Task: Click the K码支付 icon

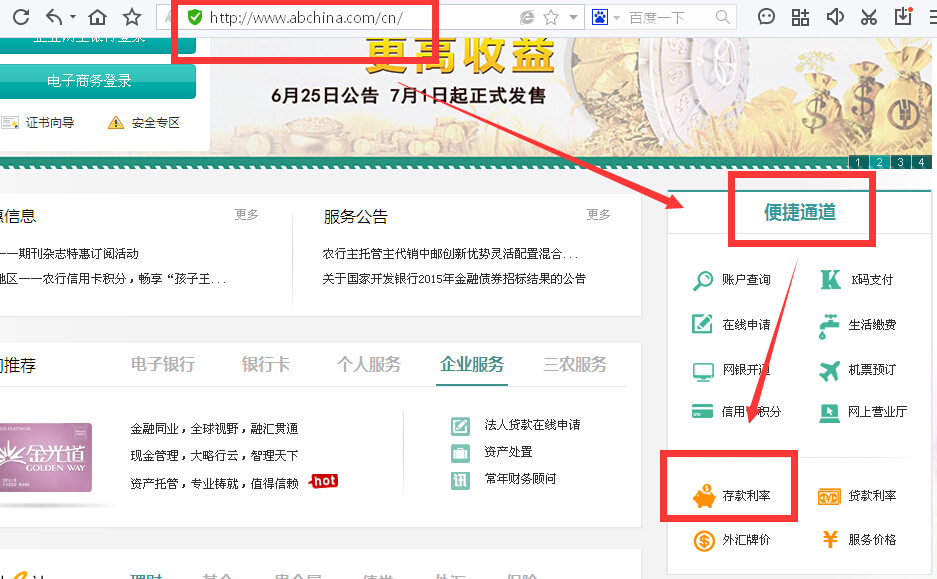Action: coord(831,281)
